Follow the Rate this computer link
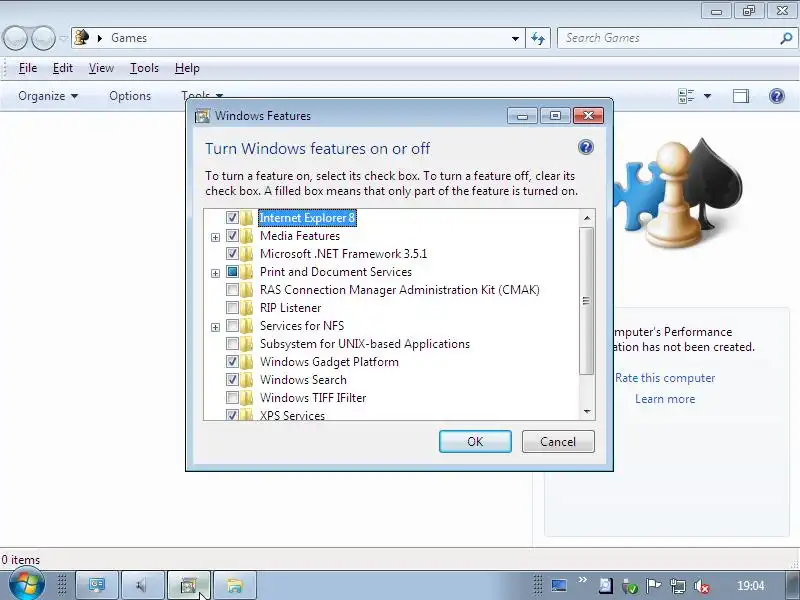Viewport: 800px width, 600px height. [x=665, y=378]
